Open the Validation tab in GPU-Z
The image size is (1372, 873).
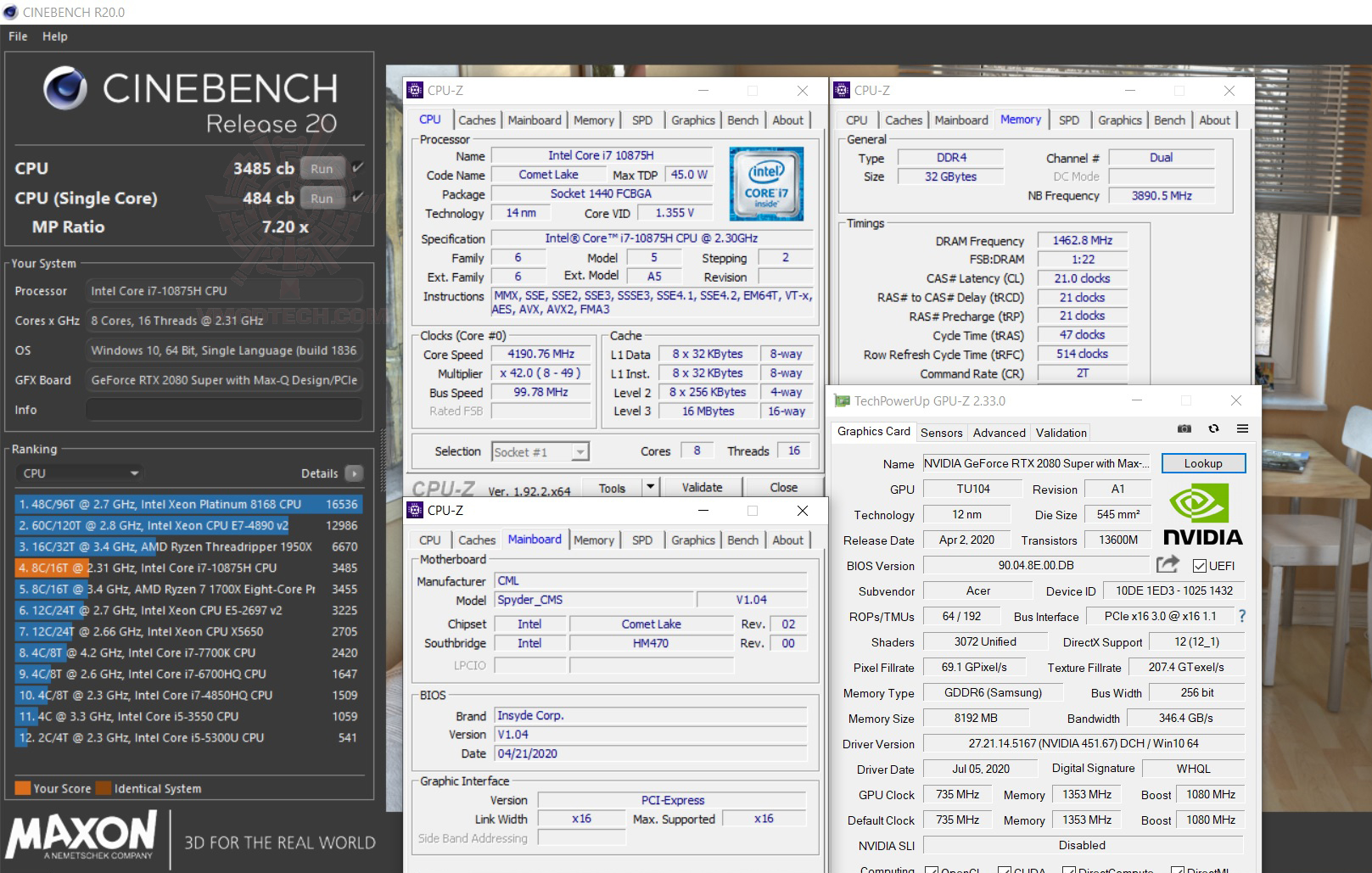[1061, 433]
